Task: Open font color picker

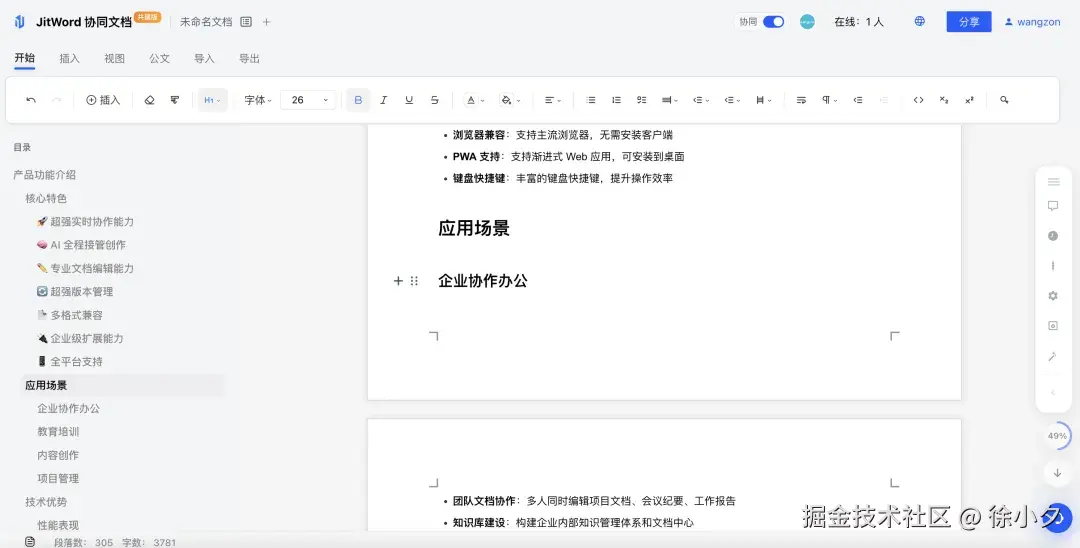Action: pos(475,100)
